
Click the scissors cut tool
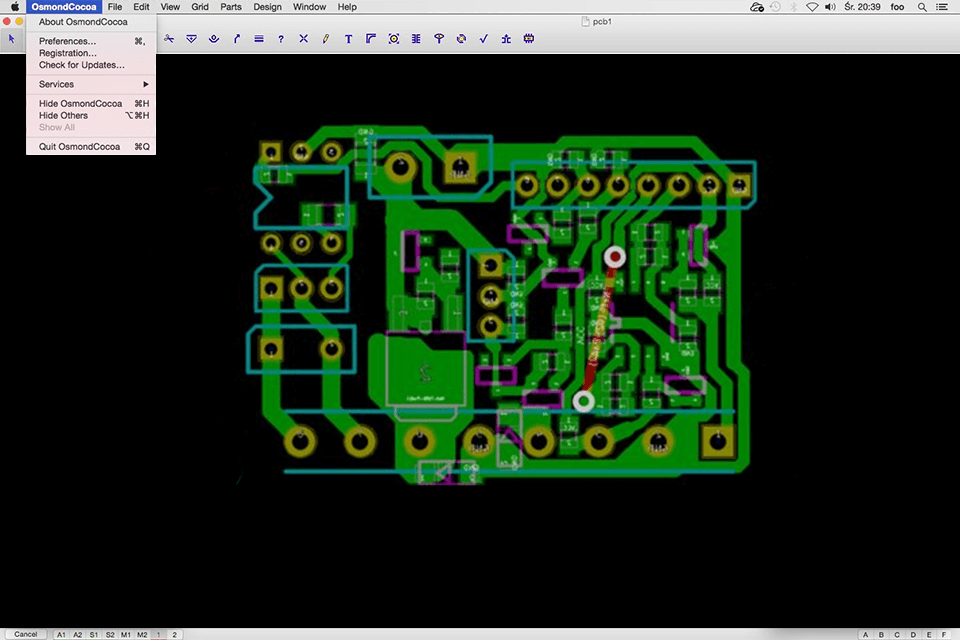point(169,39)
